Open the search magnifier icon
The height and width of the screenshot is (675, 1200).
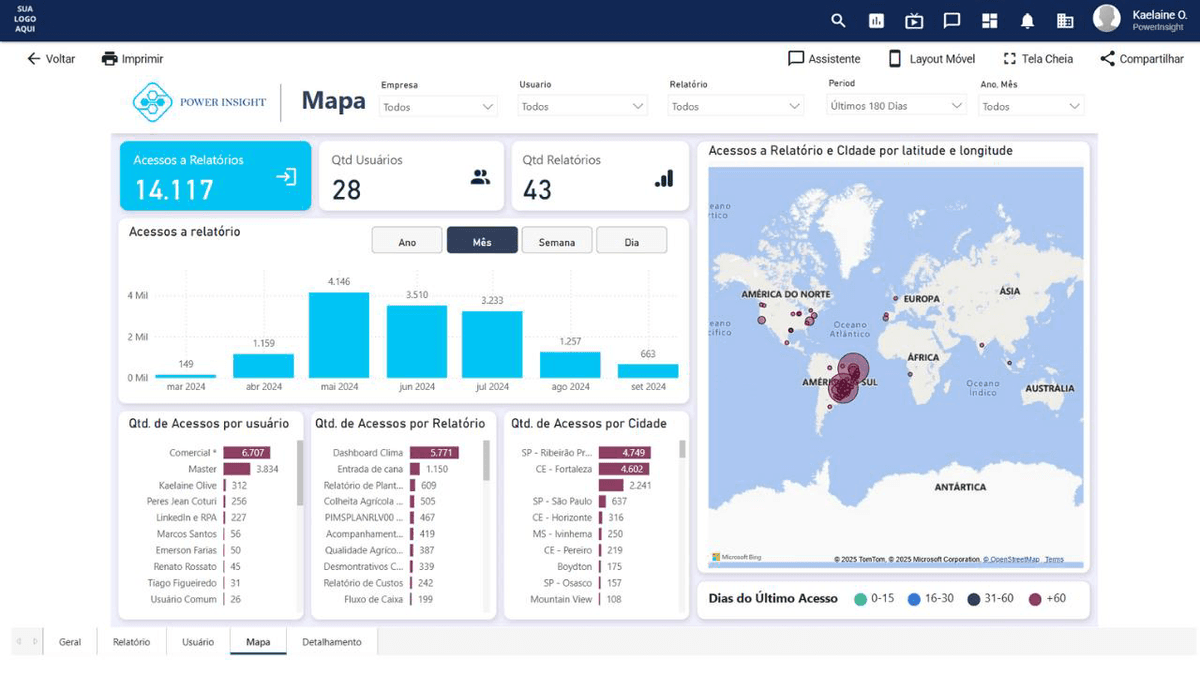click(x=838, y=20)
